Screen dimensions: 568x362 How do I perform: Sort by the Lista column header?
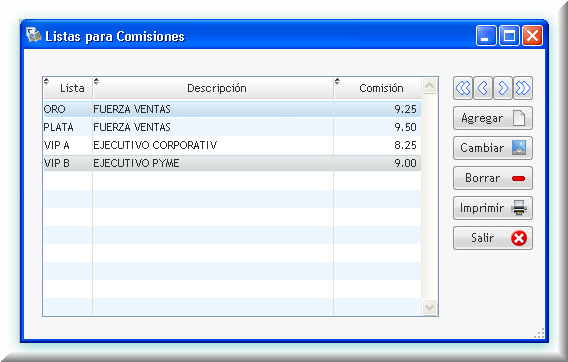pos(68,88)
